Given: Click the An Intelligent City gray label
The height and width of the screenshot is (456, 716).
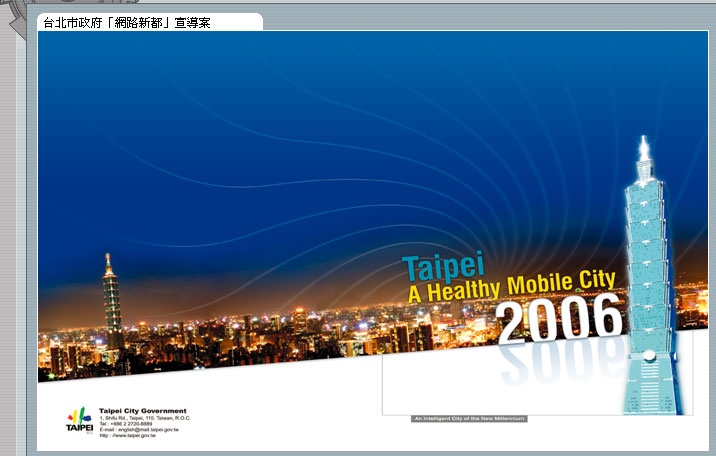Looking at the screenshot, I should coord(469,419).
